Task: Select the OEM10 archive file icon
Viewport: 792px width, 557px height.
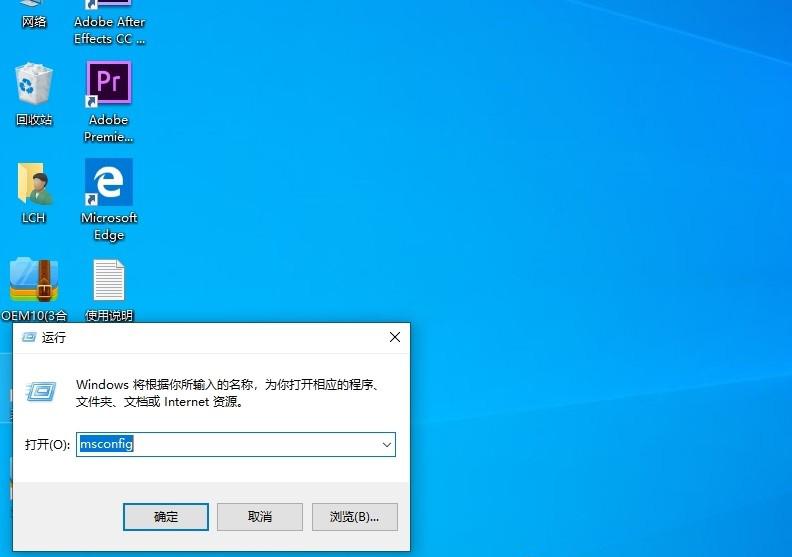Action: 34,289
